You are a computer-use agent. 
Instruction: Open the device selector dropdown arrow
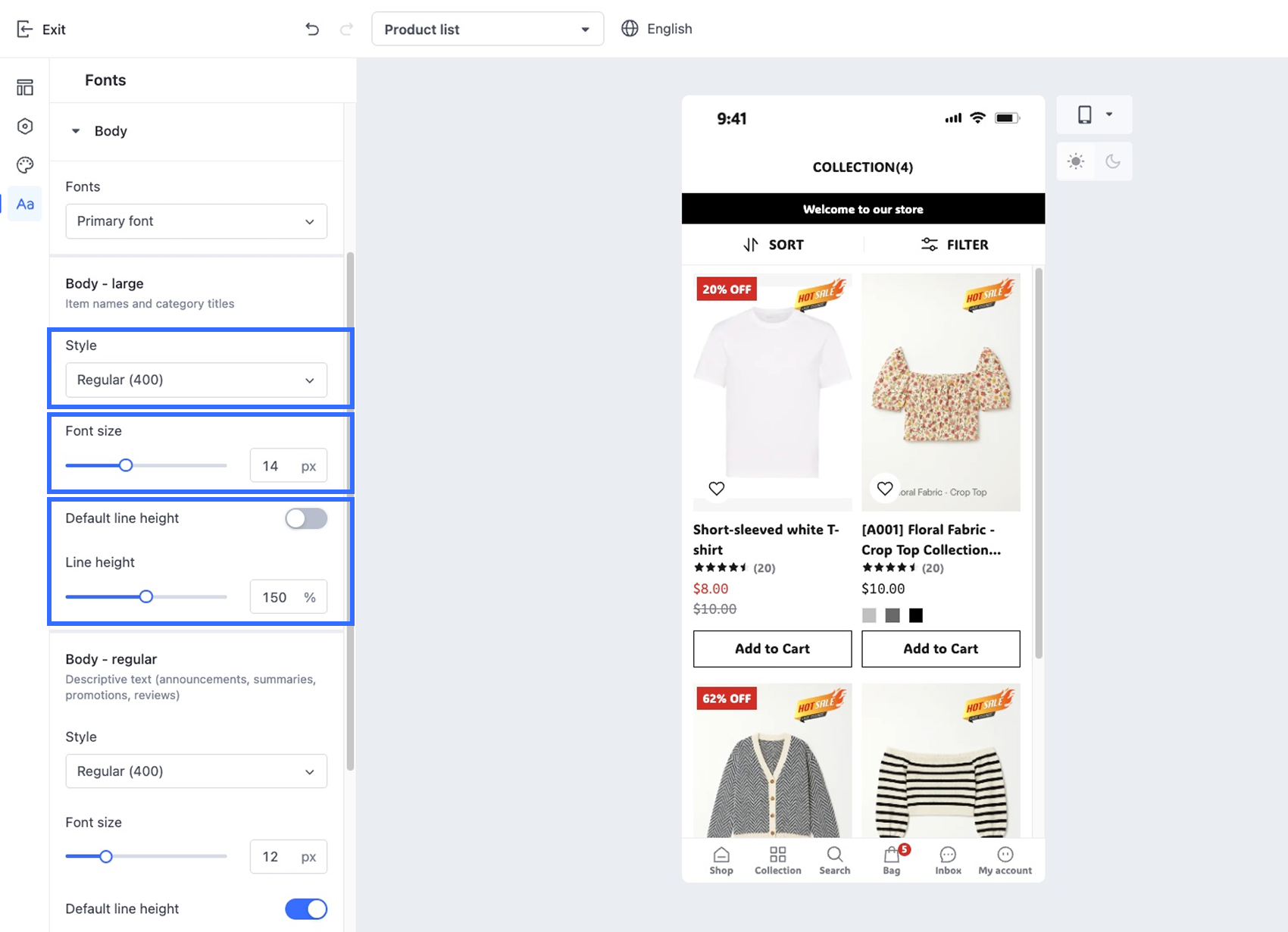tap(1109, 114)
